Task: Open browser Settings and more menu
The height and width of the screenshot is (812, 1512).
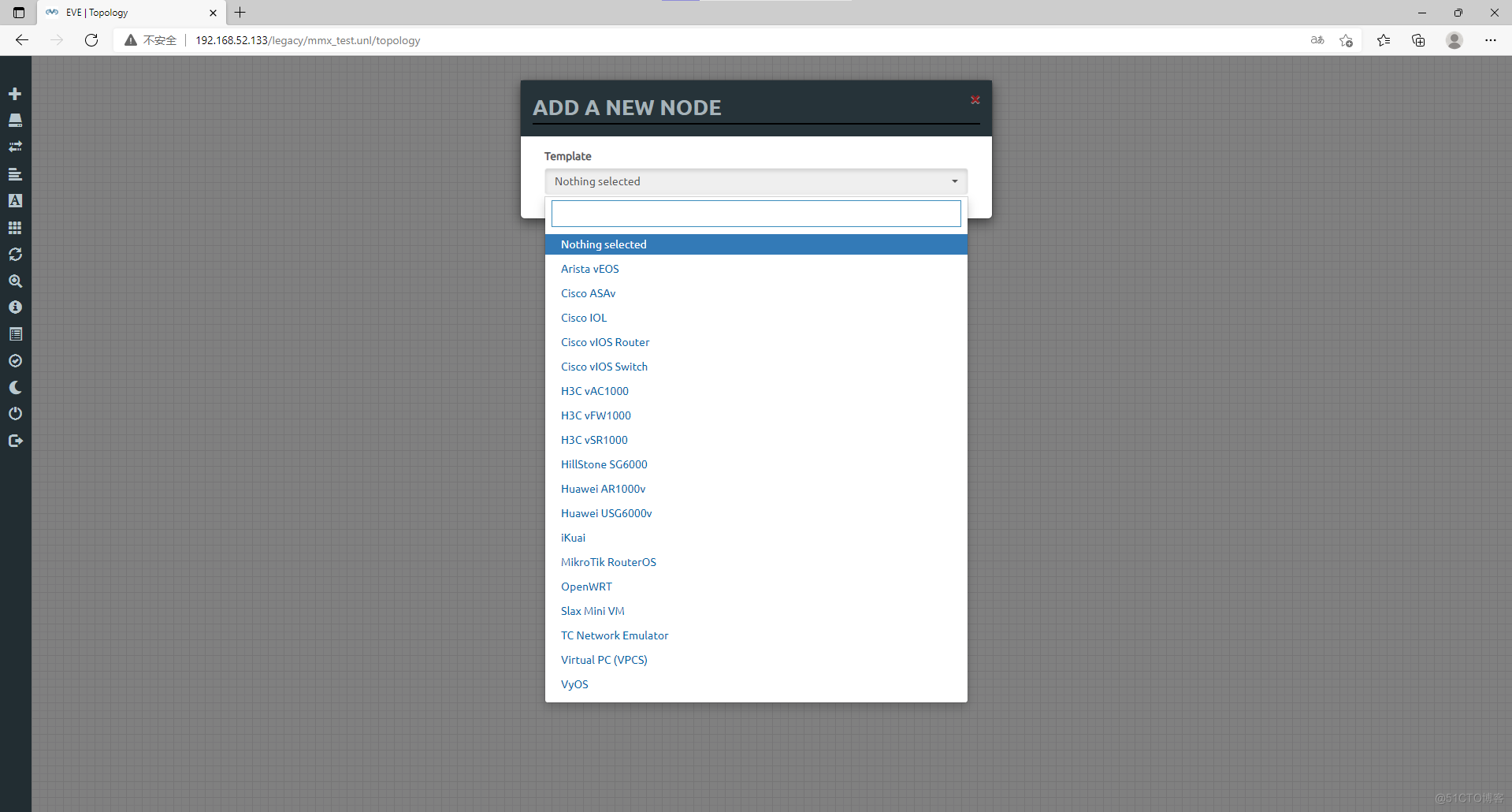Action: pyautogui.click(x=1491, y=40)
